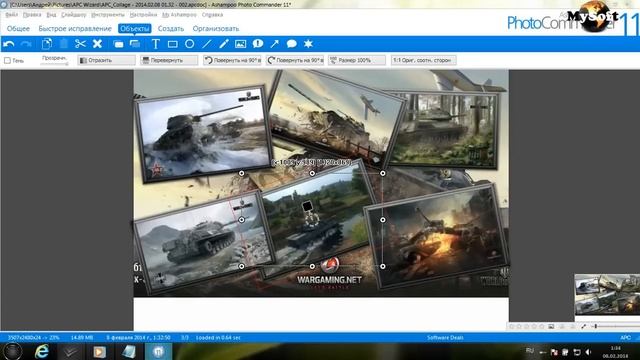
Task: Open the Организовать tab
Action: 216,29
